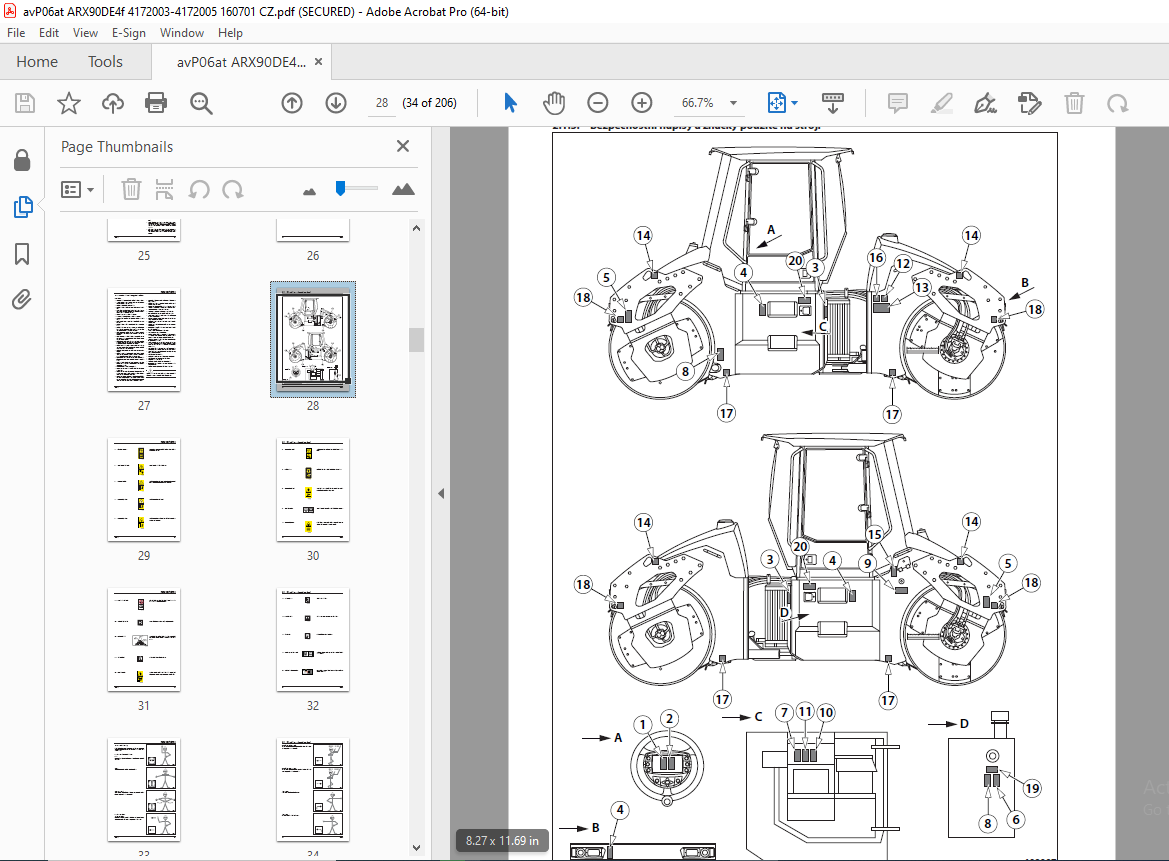Toggle scrolling mode keyboard icon
The image size is (1169, 861).
pos(832,103)
